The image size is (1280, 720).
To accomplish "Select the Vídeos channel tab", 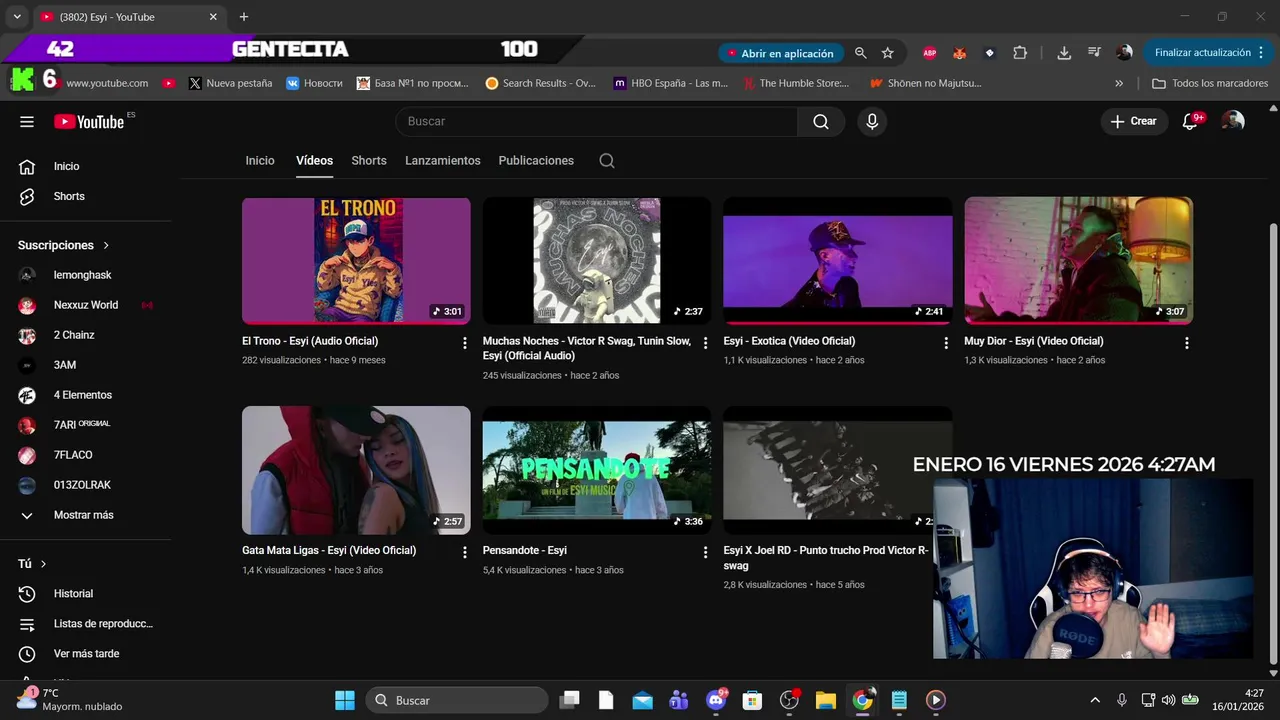I will (314, 161).
